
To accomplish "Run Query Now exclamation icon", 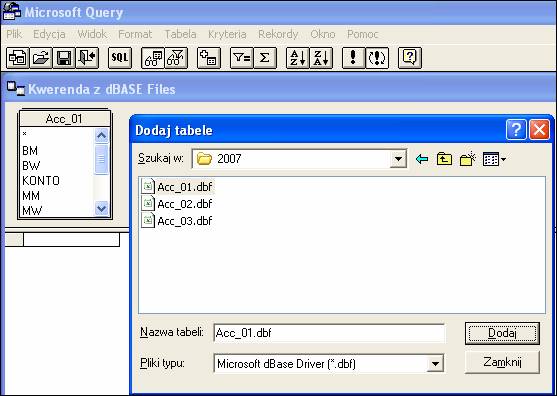I will click(353, 58).
